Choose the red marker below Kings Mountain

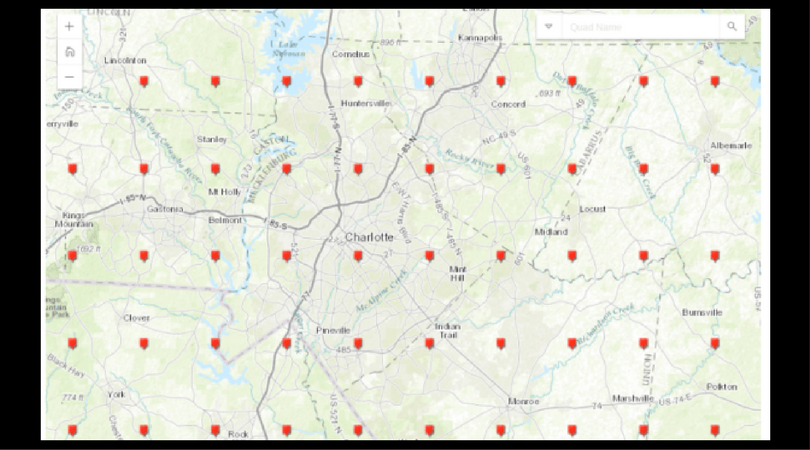click(72, 256)
